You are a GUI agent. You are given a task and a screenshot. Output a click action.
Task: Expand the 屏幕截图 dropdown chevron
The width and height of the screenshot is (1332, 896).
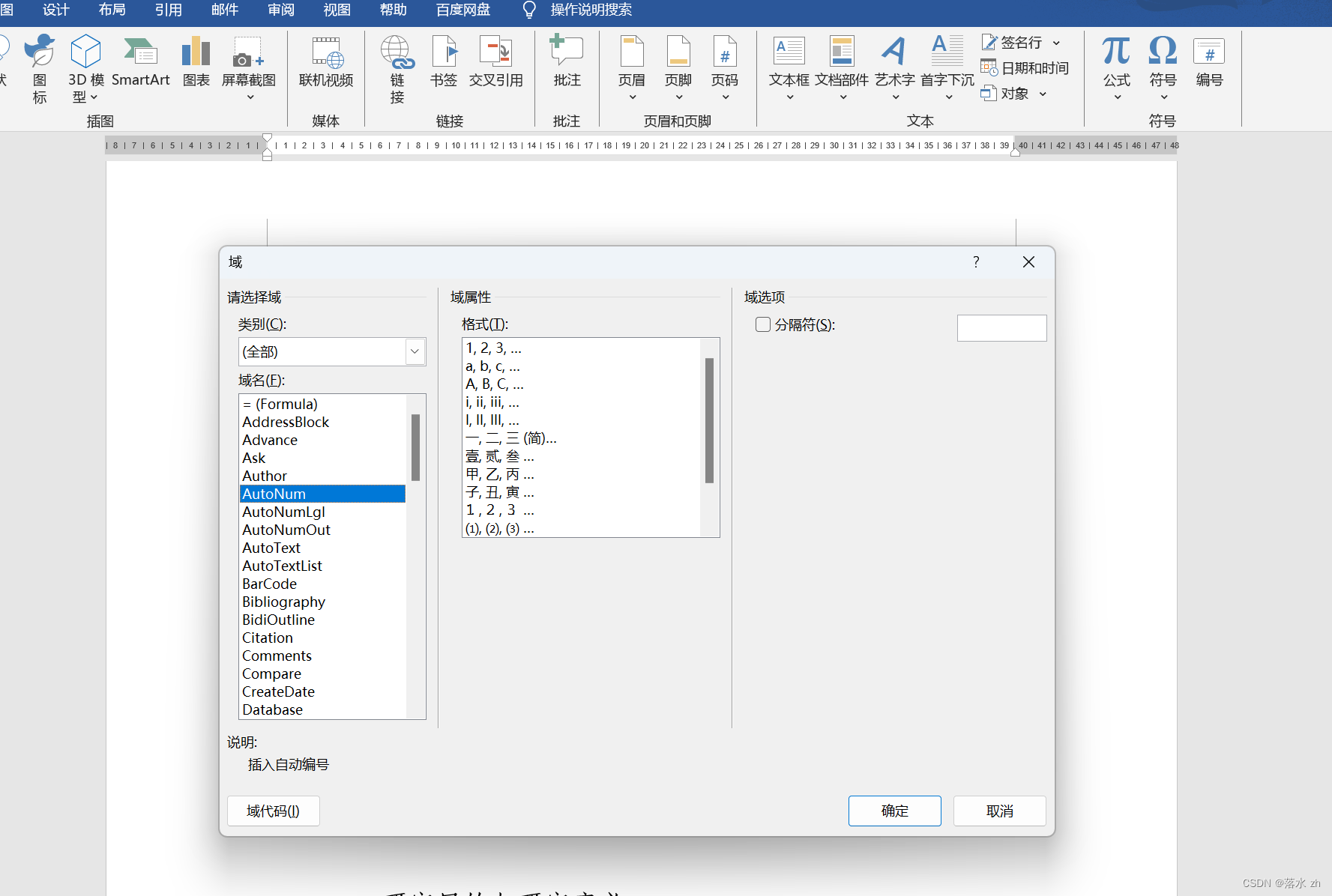250,97
